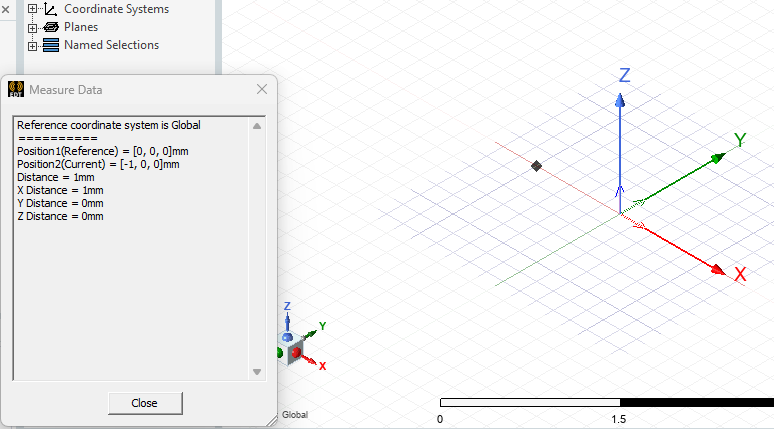Click the scale bar's 0 label
Viewport: 774px width, 429px height.
(x=440, y=419)
